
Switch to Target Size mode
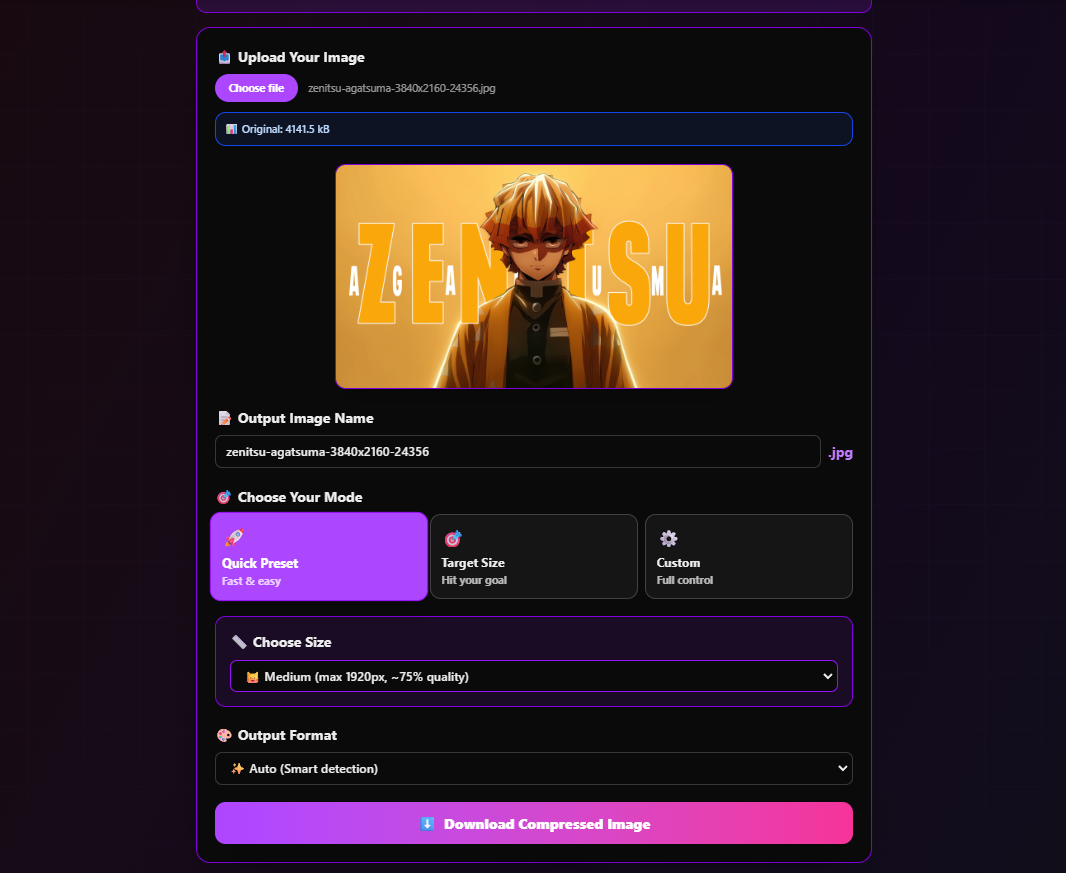533,557
